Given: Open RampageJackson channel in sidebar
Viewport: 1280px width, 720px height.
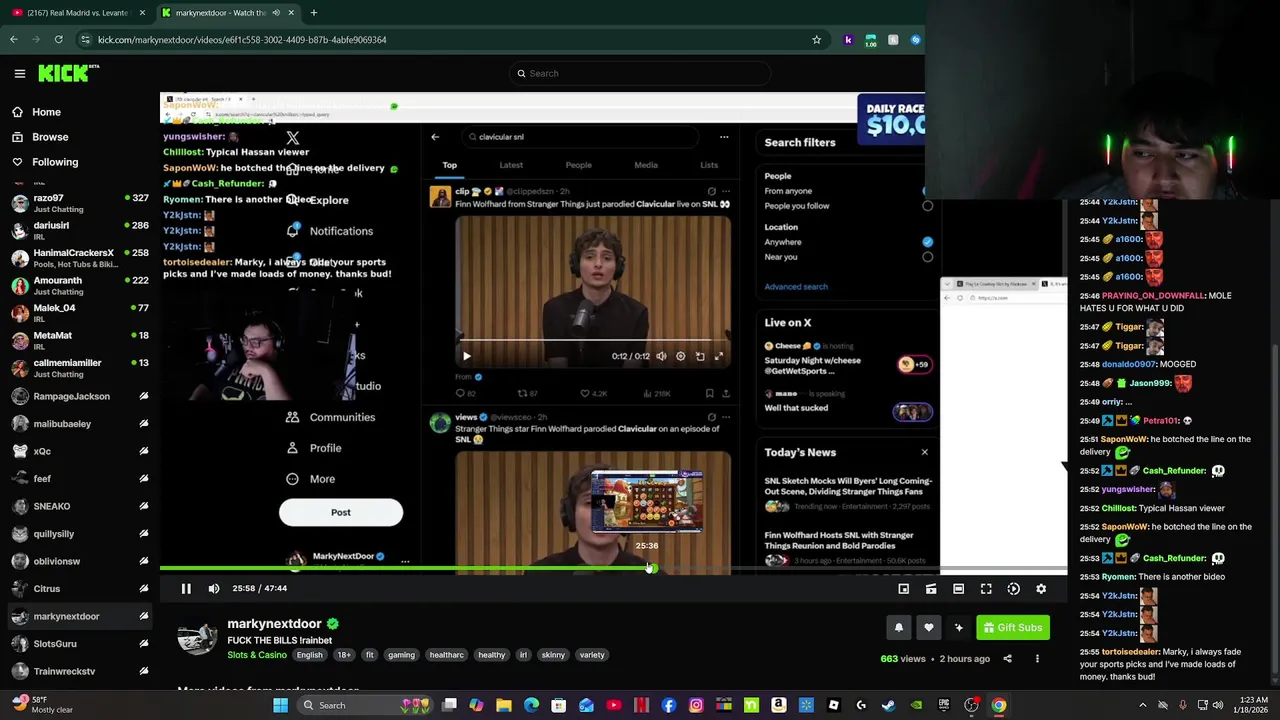Looking at the screenshot, I should [80, 396].
